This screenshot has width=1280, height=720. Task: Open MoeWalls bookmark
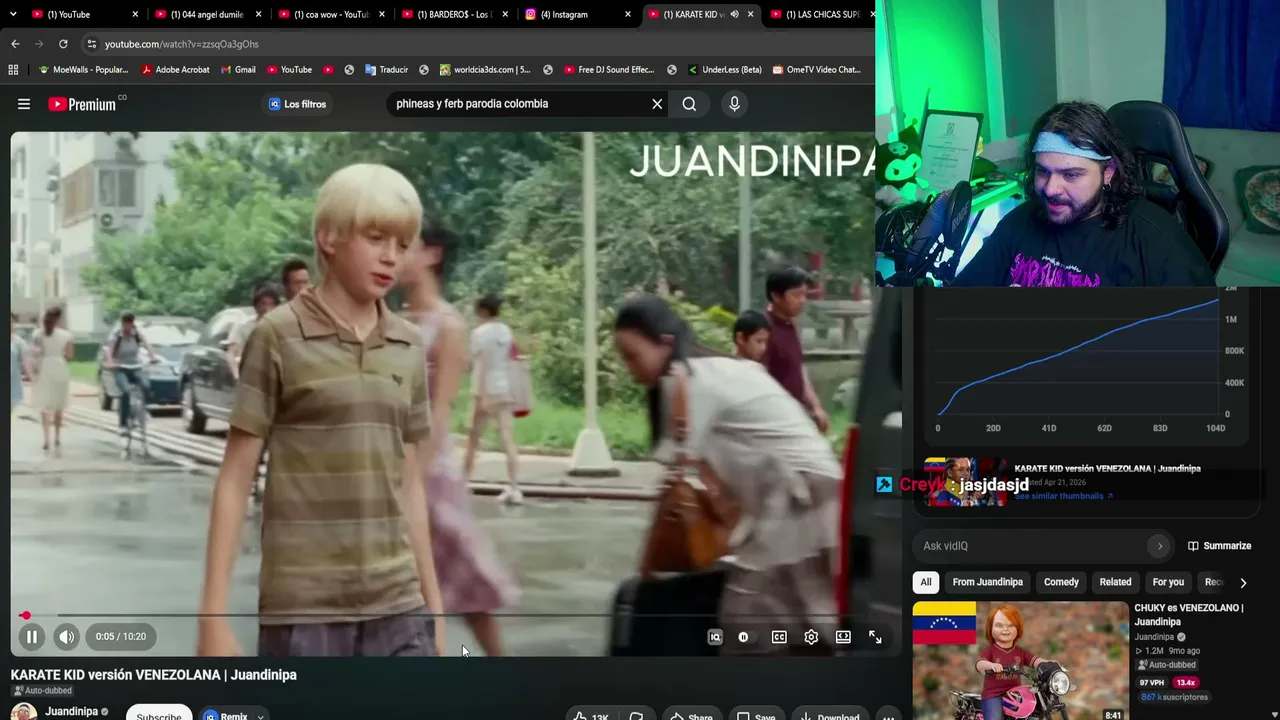click(83, 70)
